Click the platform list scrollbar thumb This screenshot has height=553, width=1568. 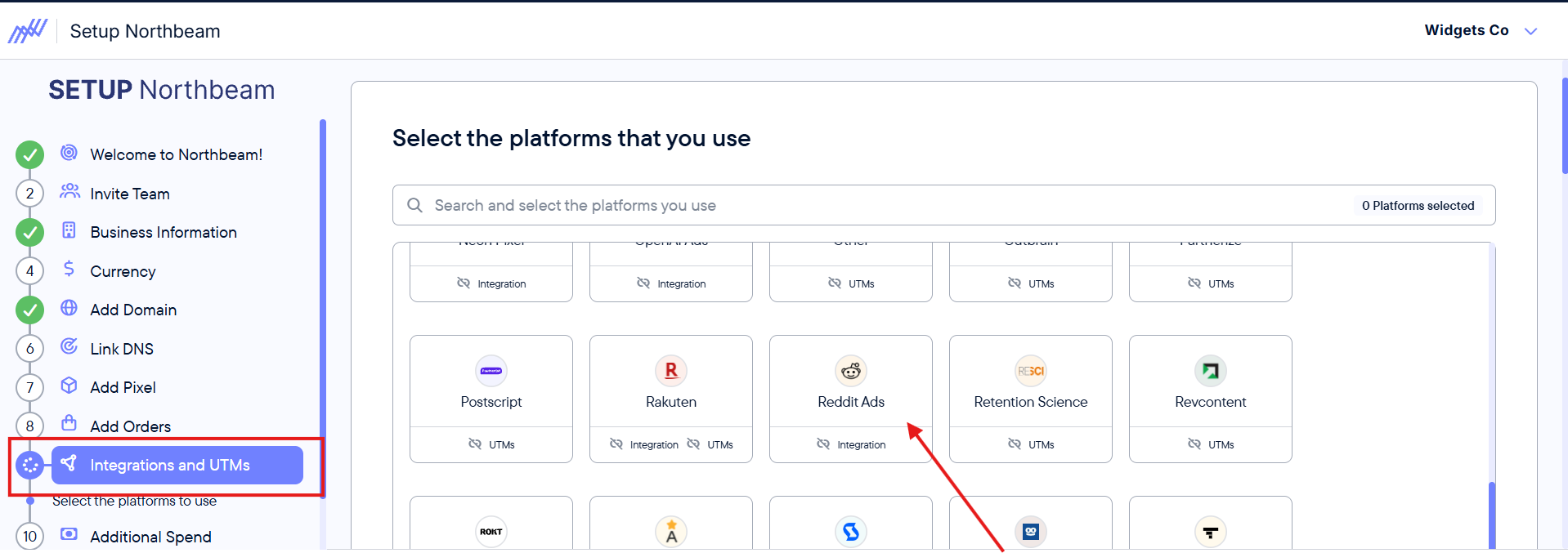point(1492,515)
